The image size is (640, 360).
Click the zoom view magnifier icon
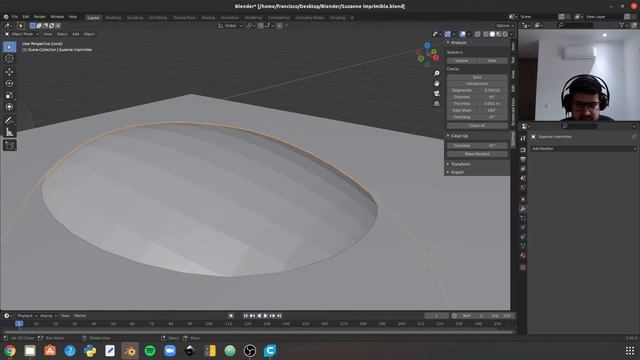[436, 73]
